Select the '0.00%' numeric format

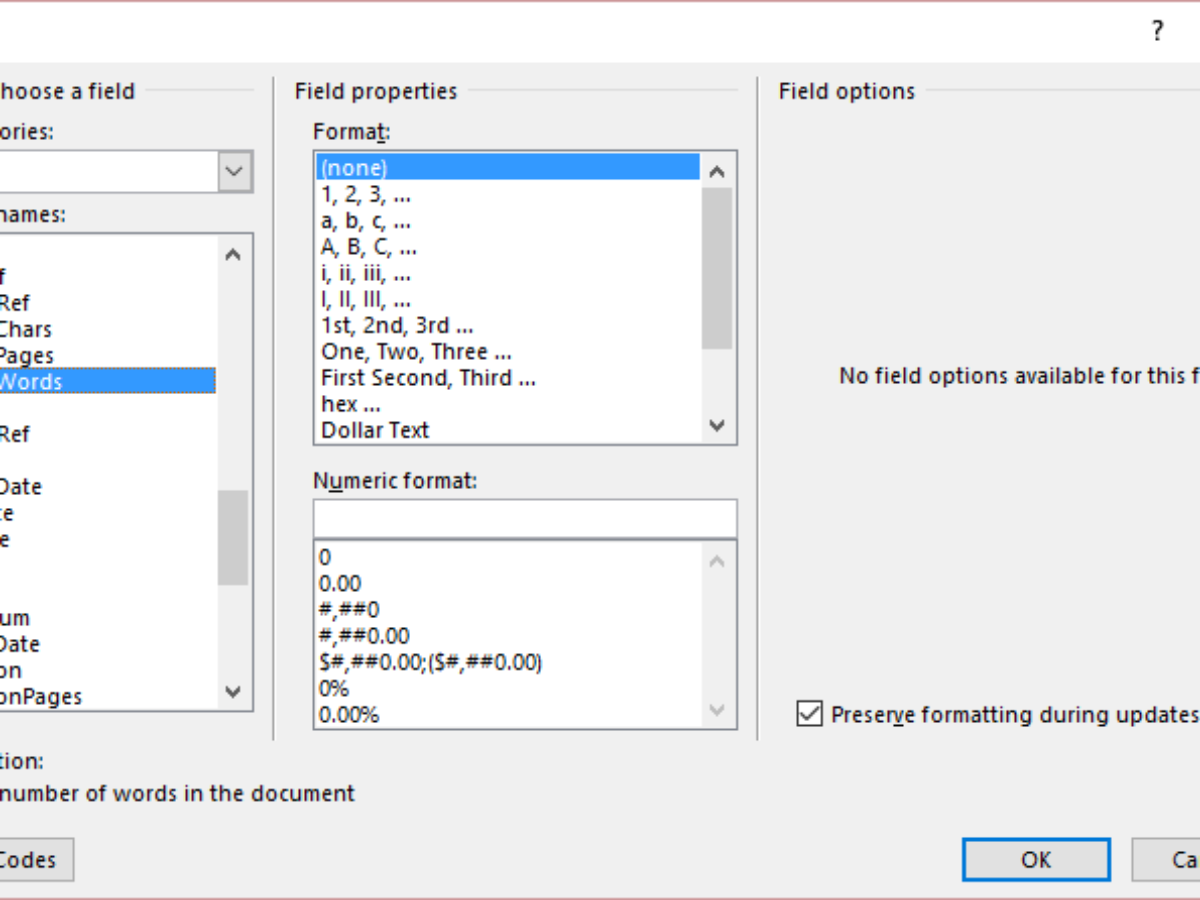349,715
